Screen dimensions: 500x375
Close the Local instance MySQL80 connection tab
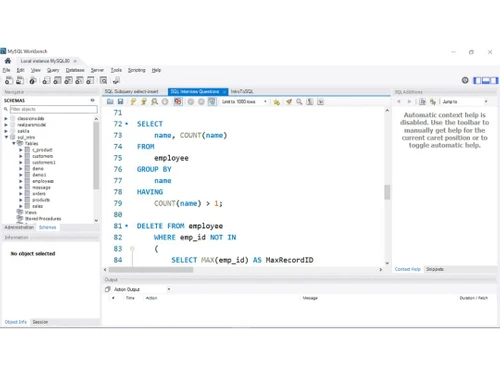[75, 61]
